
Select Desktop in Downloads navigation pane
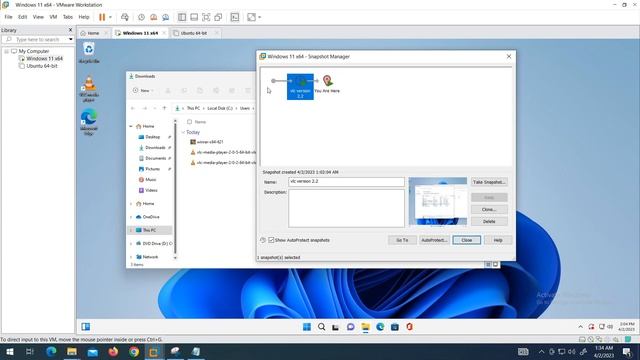click(x=153, y=137)
